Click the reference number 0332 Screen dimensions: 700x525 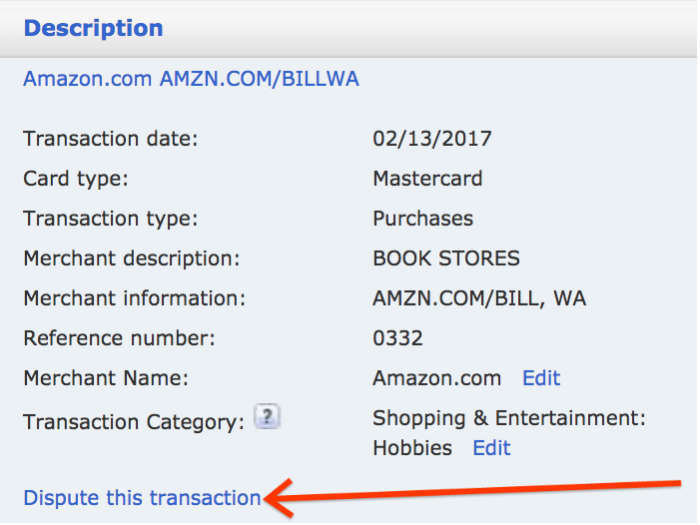398,338
